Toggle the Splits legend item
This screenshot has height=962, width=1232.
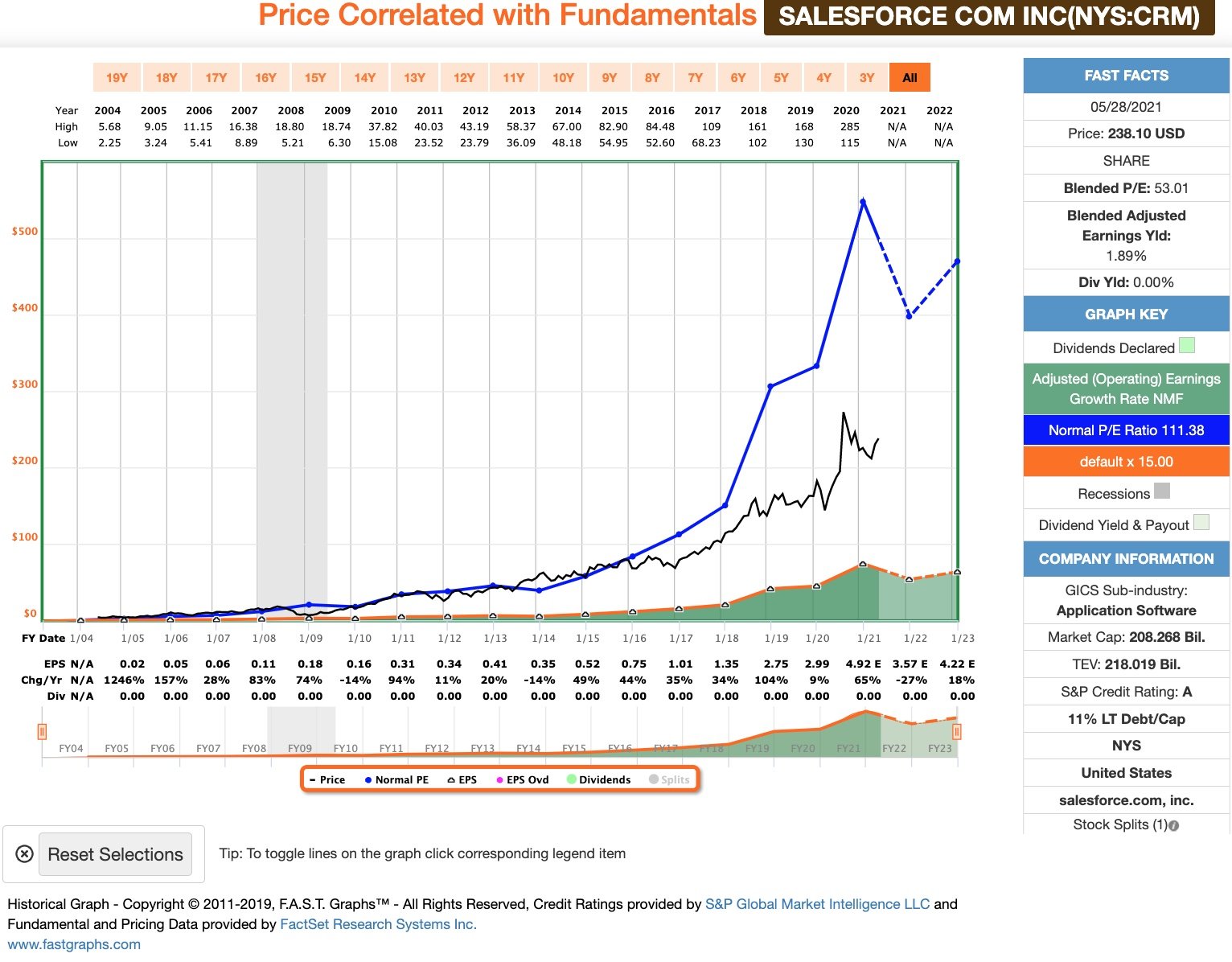pyautogui.click(x=670, y=779)
